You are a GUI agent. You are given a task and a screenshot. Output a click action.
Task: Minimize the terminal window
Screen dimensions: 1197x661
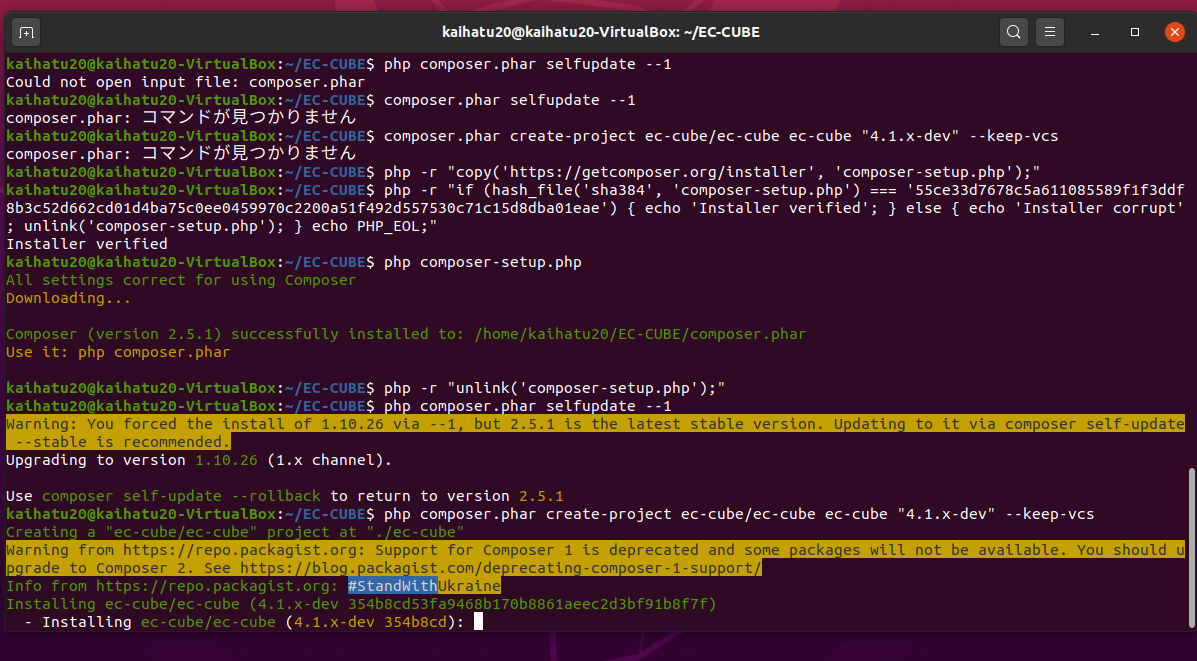pos(1095,32)
